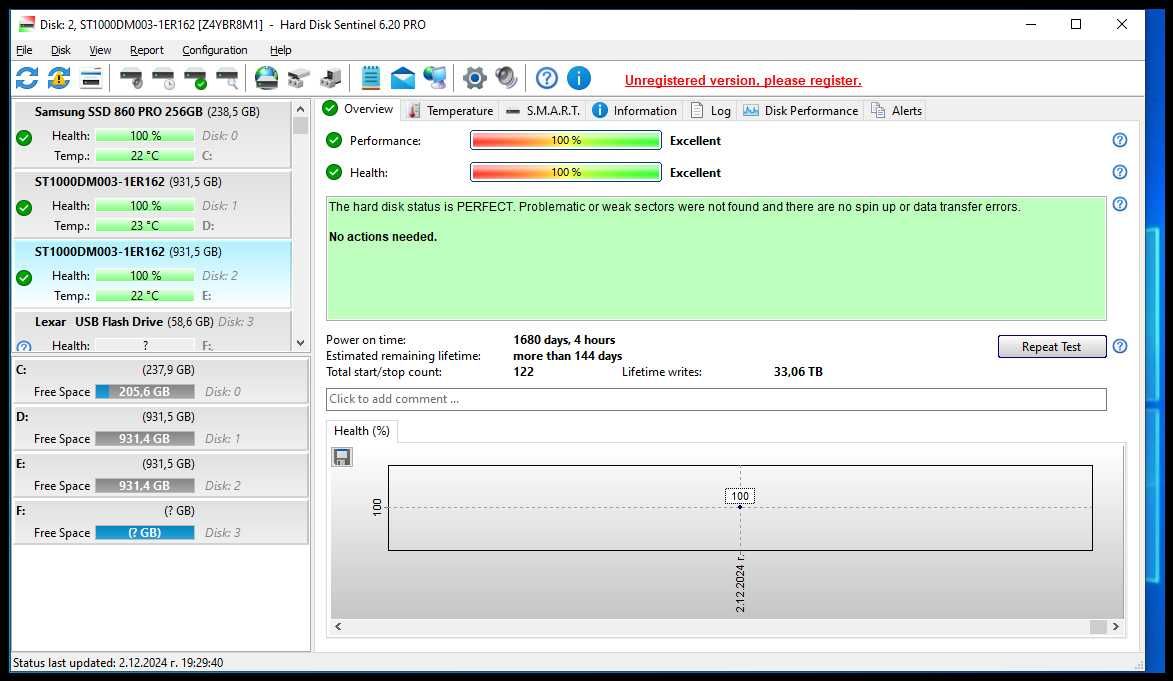
Task: Click the blue envelope email icon
Action: click(402, 78)
